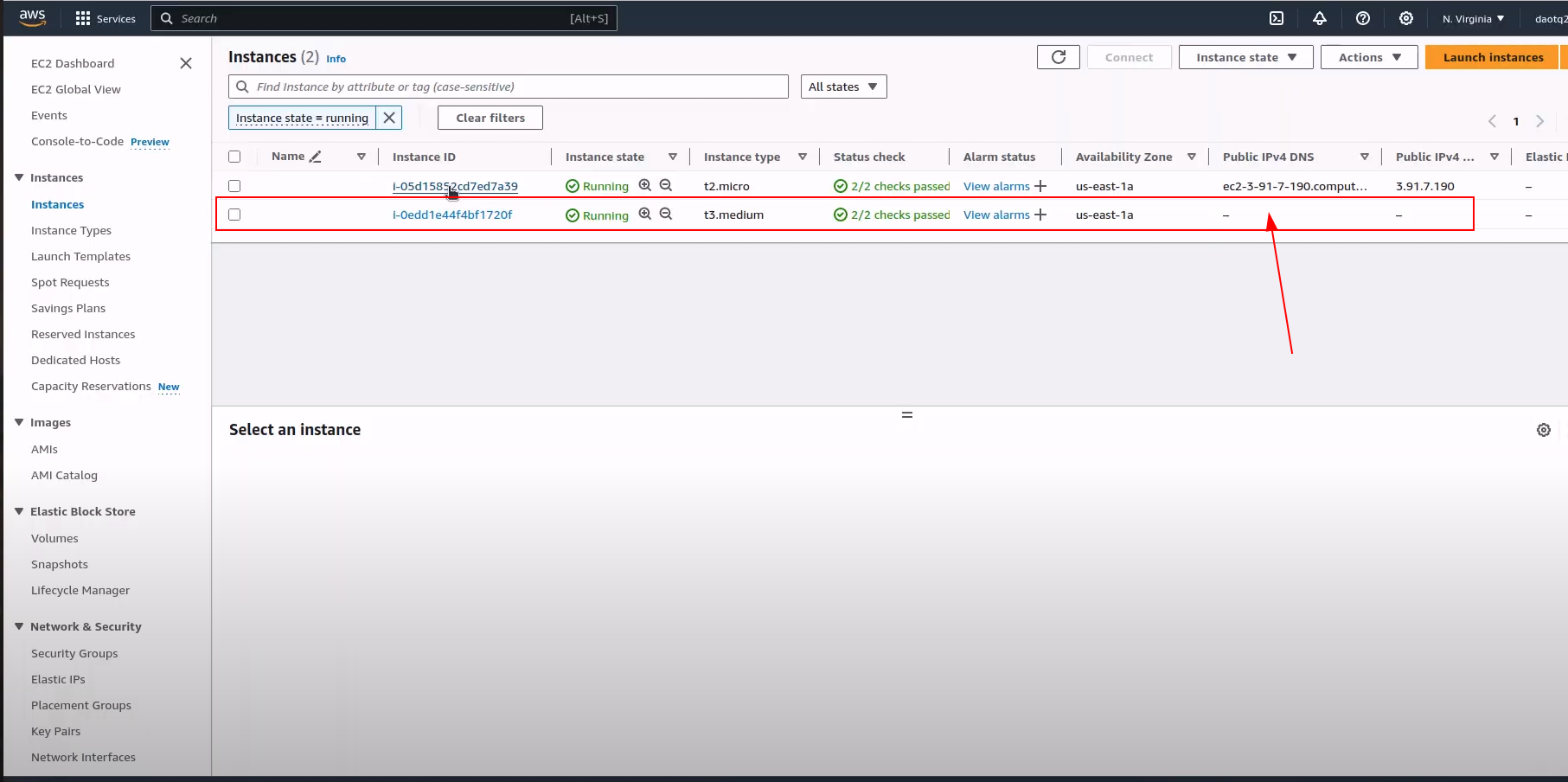Viewport: 1568px width, 782px height.
Task: Sort by Public IPv4 address column arrow
Action: click(x=1494, y=157)
